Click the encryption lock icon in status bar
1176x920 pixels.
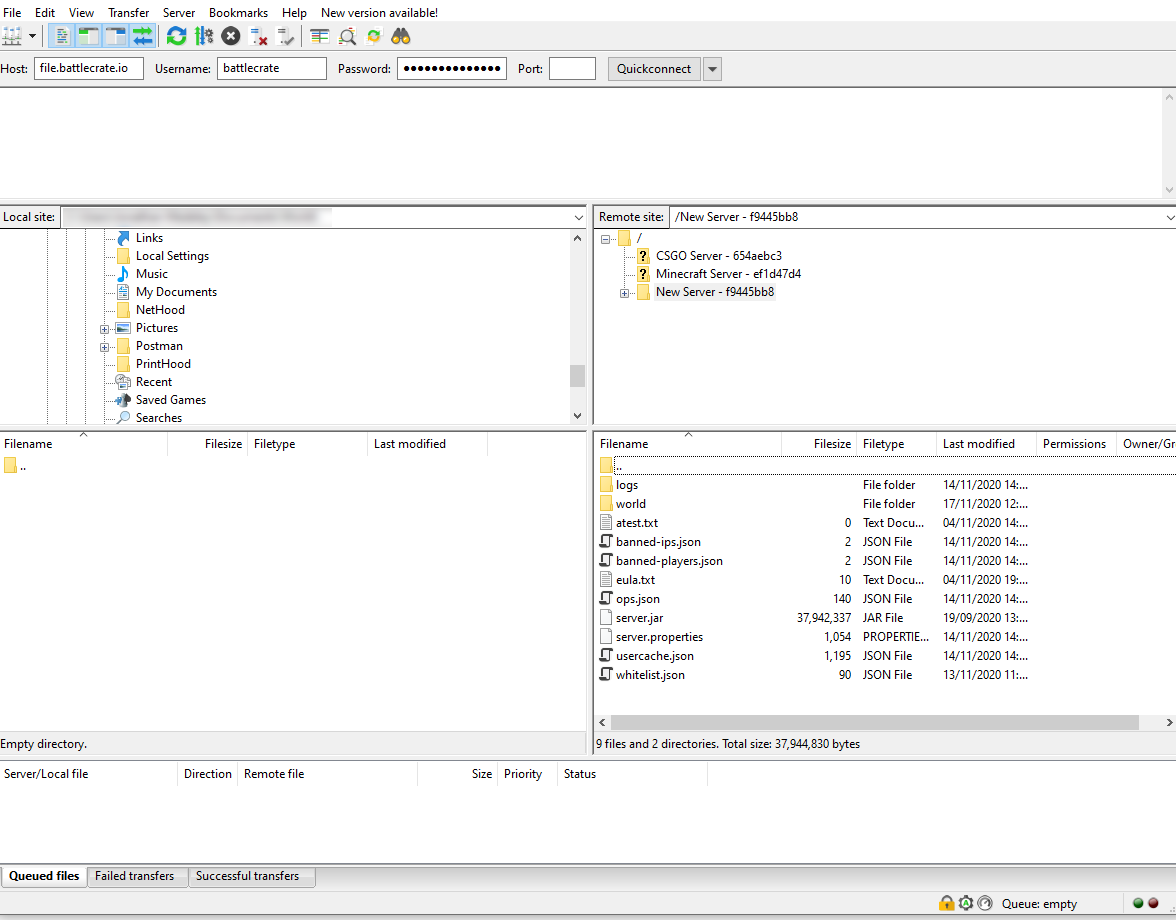pyautogui.click(x=946, y=903)
